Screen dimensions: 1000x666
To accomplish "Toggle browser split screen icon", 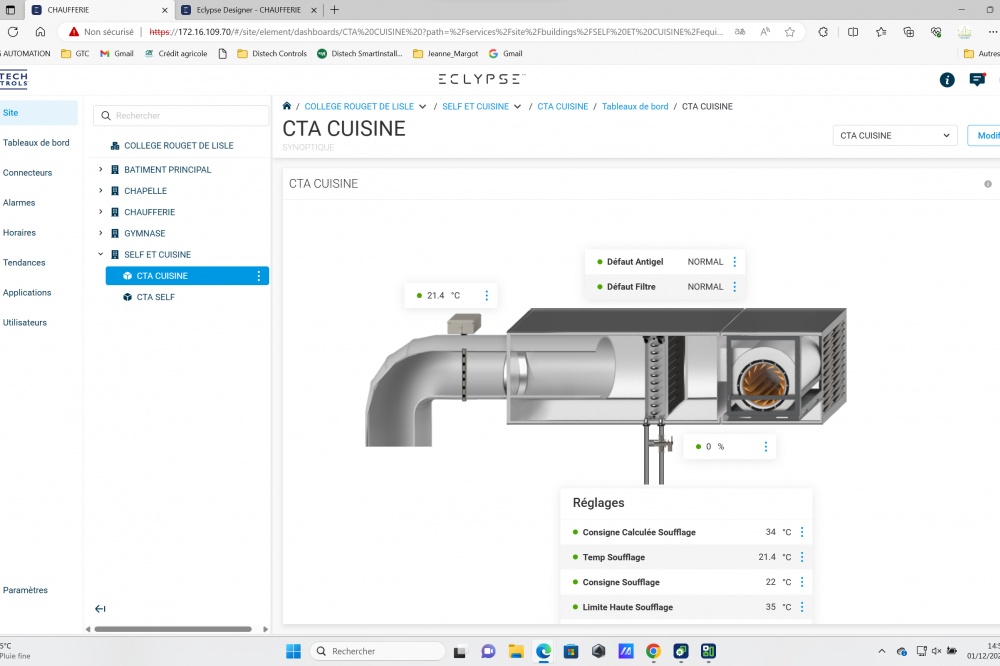I will coord(853,31).
